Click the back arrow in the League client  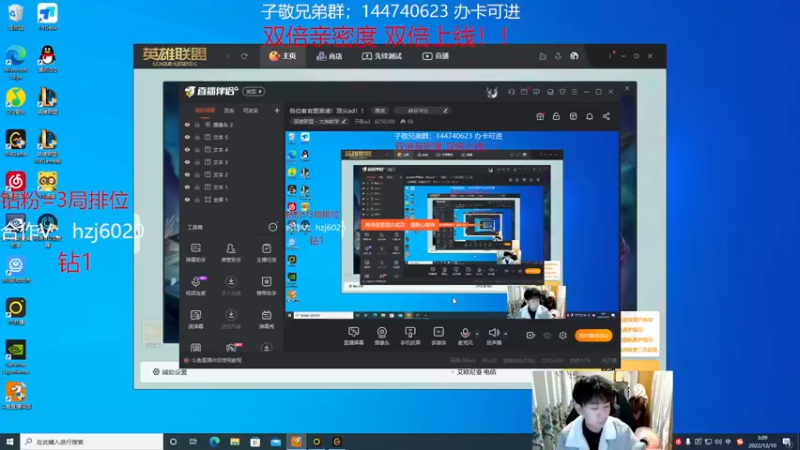229,56
